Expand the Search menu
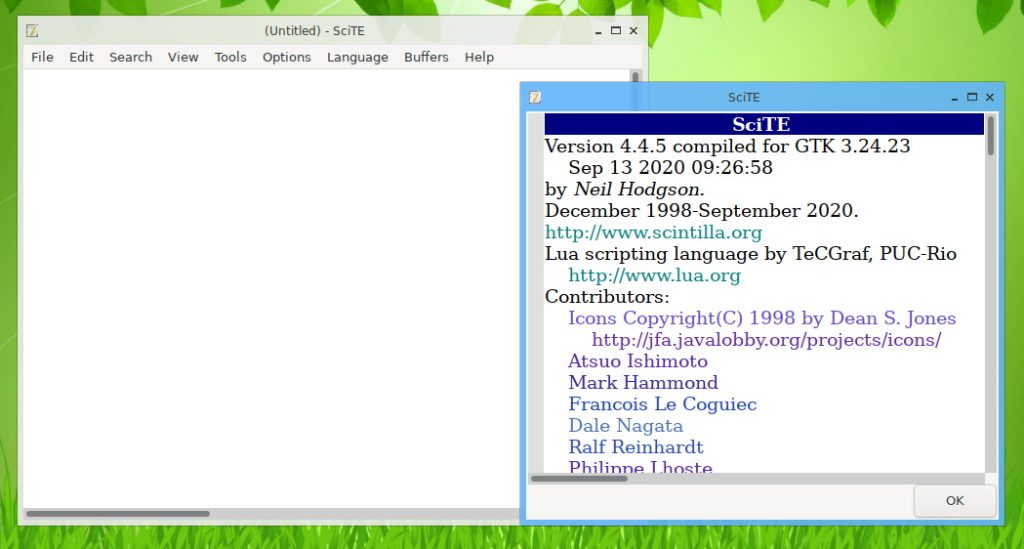 131,57
